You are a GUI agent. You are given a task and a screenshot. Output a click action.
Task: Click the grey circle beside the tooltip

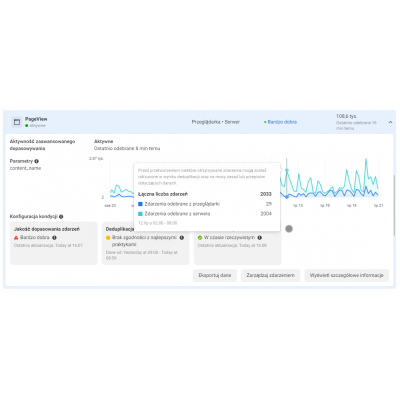(x=289, y=229)
